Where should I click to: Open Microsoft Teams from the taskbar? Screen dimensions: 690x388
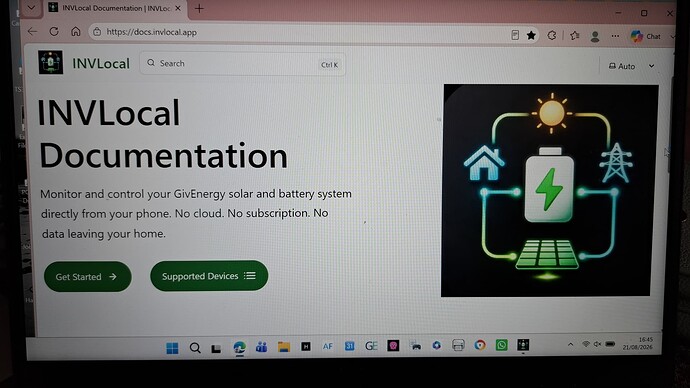(261, 347)
